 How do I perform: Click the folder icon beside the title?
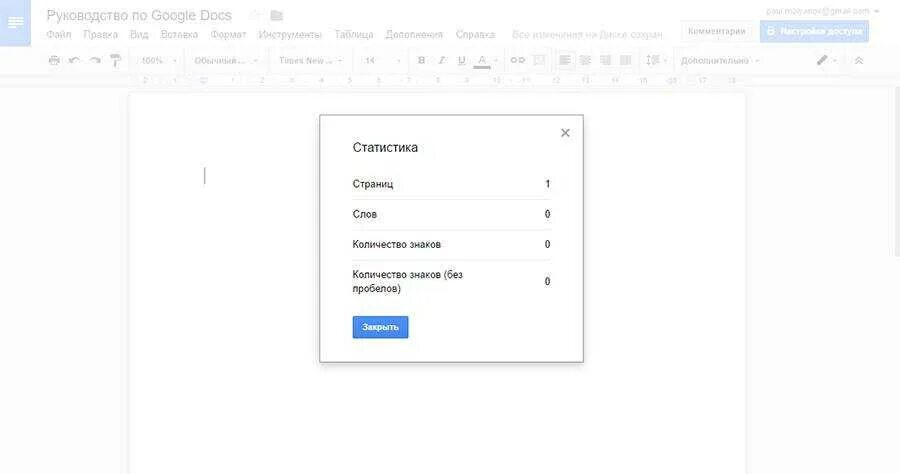pyautogui.click(x=277, y=15)
